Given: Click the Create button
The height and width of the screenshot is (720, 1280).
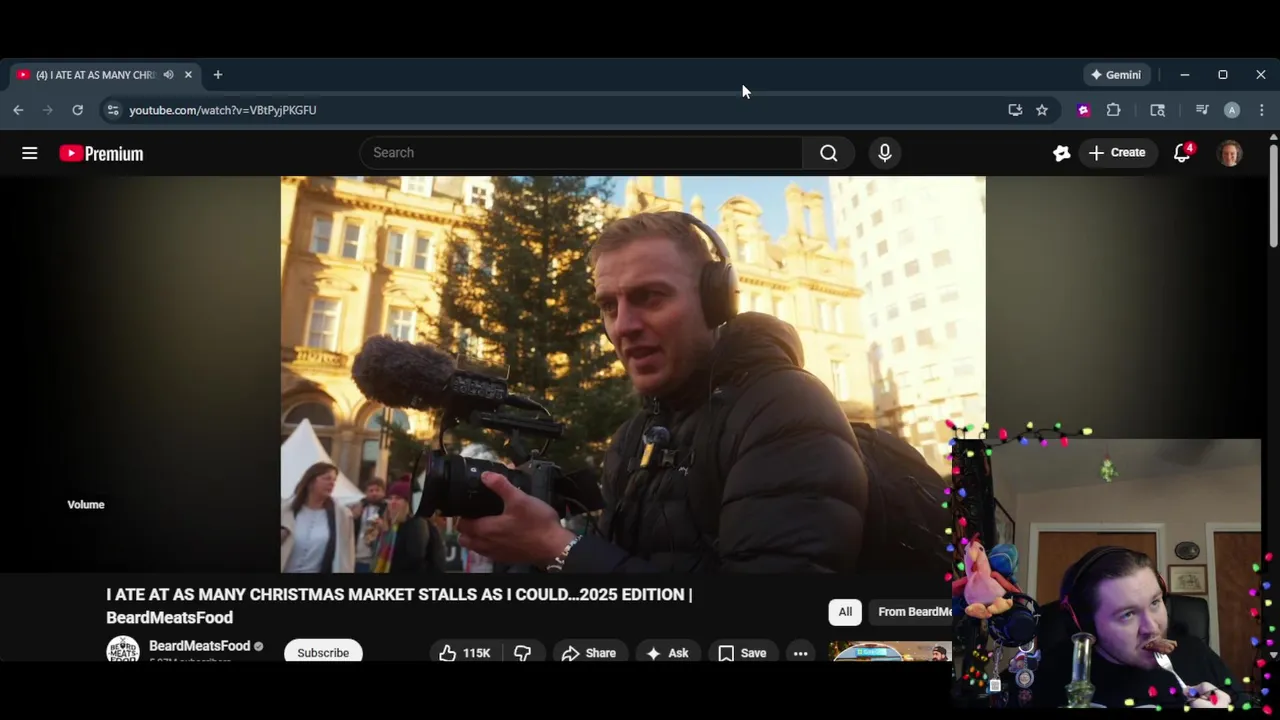Looking at the screenshot, I should point(1116,153).
